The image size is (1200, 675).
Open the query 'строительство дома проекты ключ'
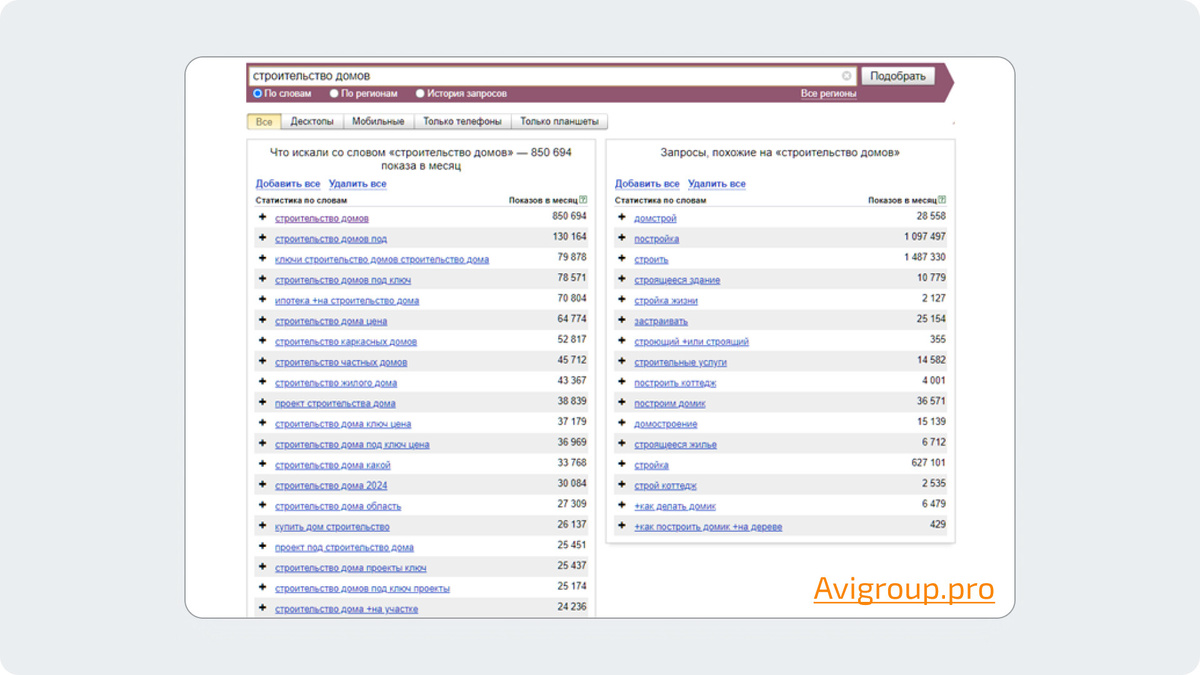click(351, 568)
